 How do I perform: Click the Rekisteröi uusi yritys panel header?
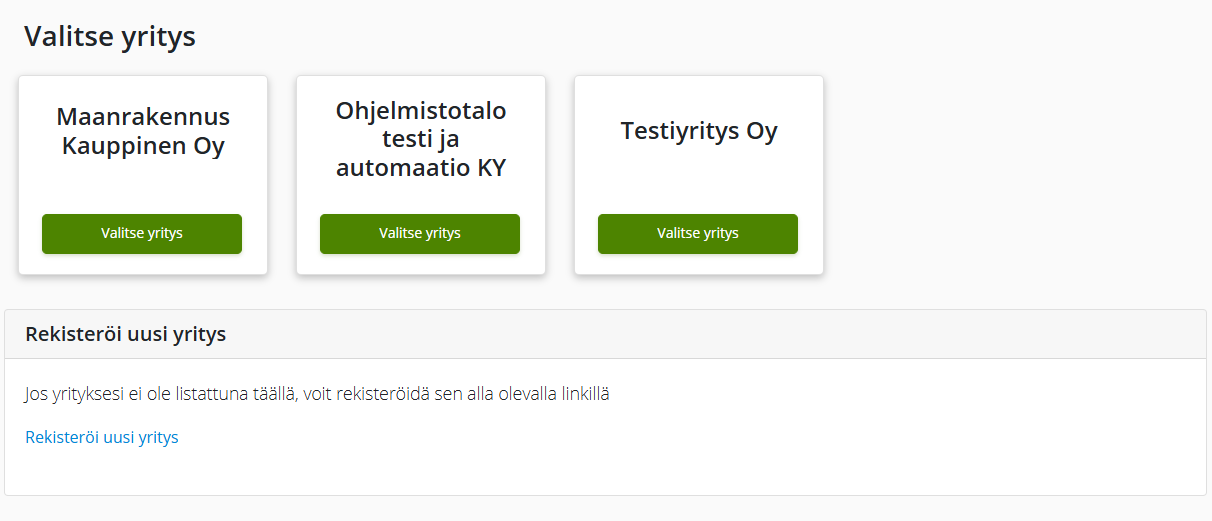click(x=126, y=334)
